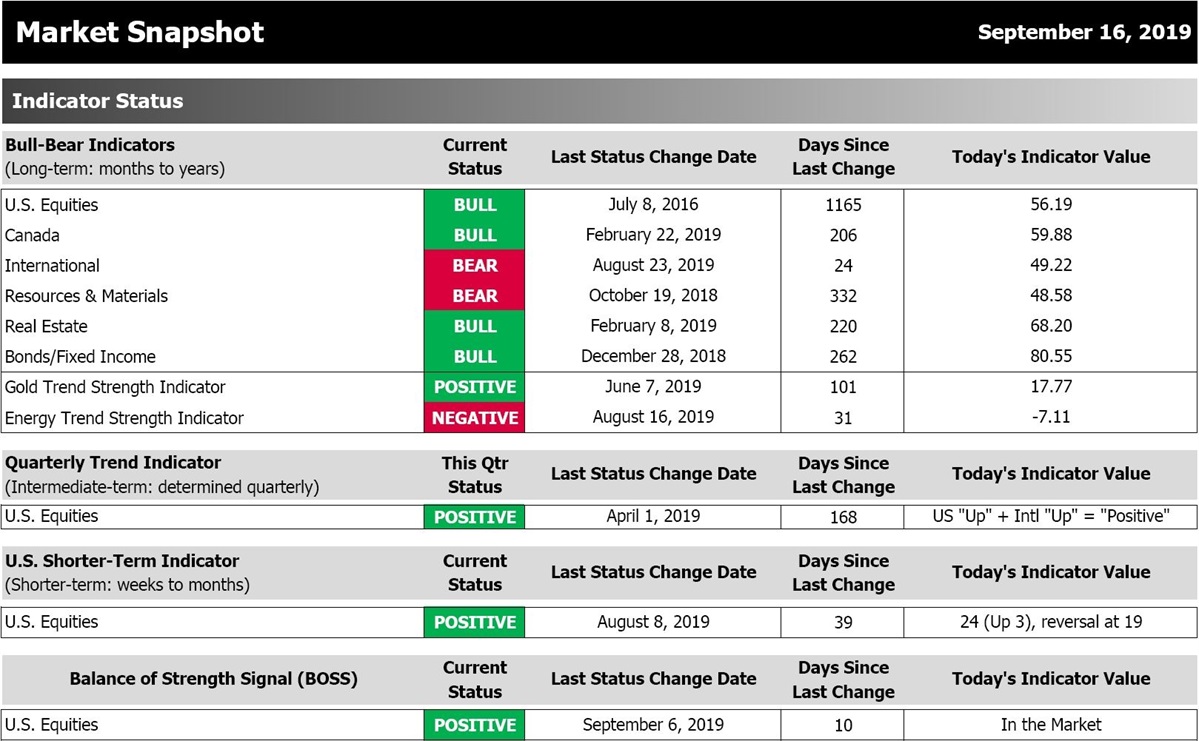Viewport: 1199px width, 741px height.
Task: Click the BEAR status badge for International
Action: tap(475, 266)
